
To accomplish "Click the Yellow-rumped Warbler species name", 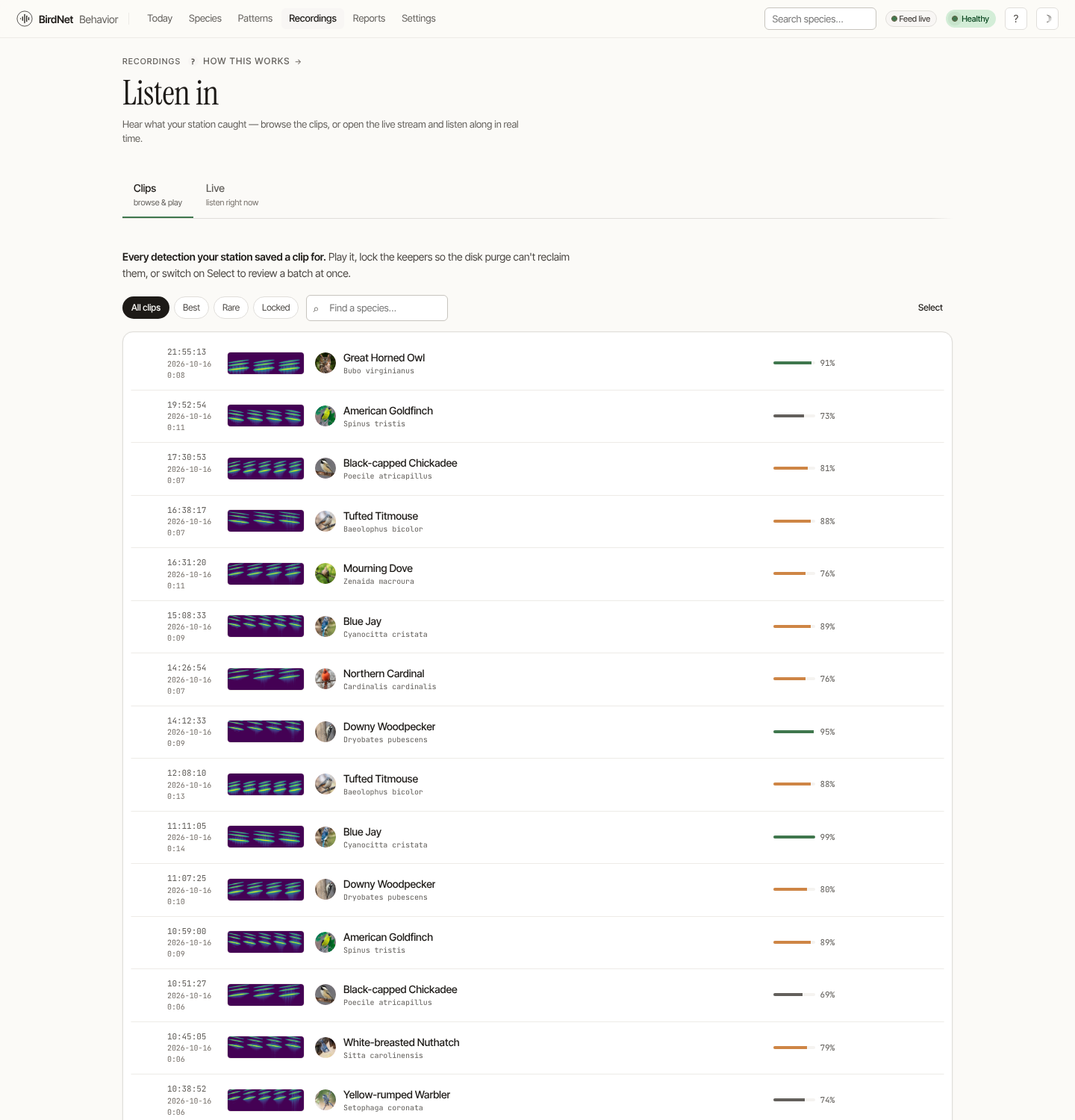I will pos(396,1095).
